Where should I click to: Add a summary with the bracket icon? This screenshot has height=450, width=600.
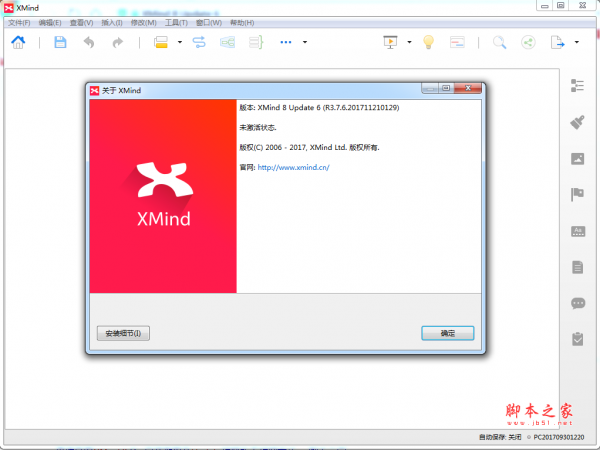256,42
